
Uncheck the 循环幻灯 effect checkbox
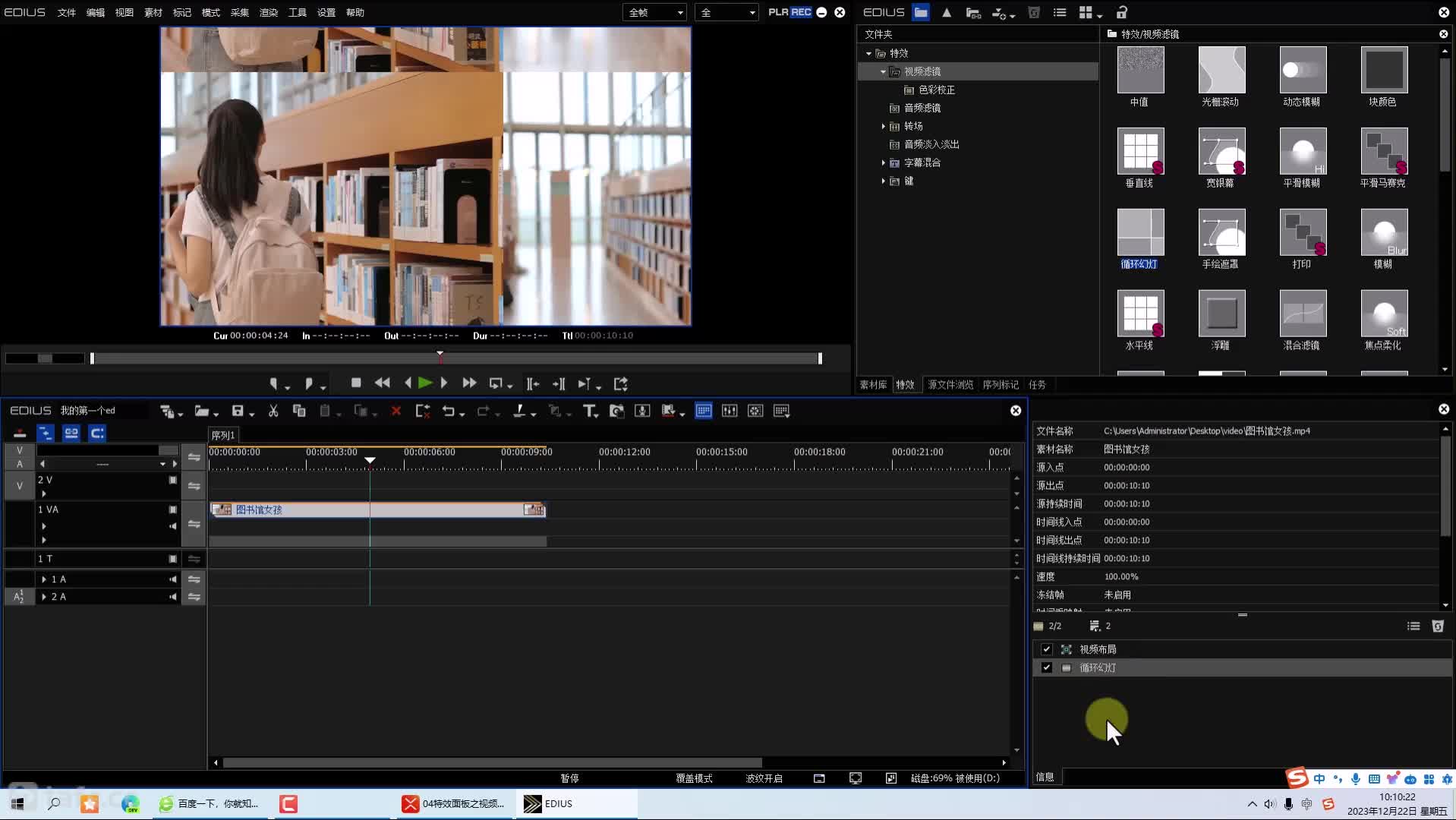(1047, 667)
